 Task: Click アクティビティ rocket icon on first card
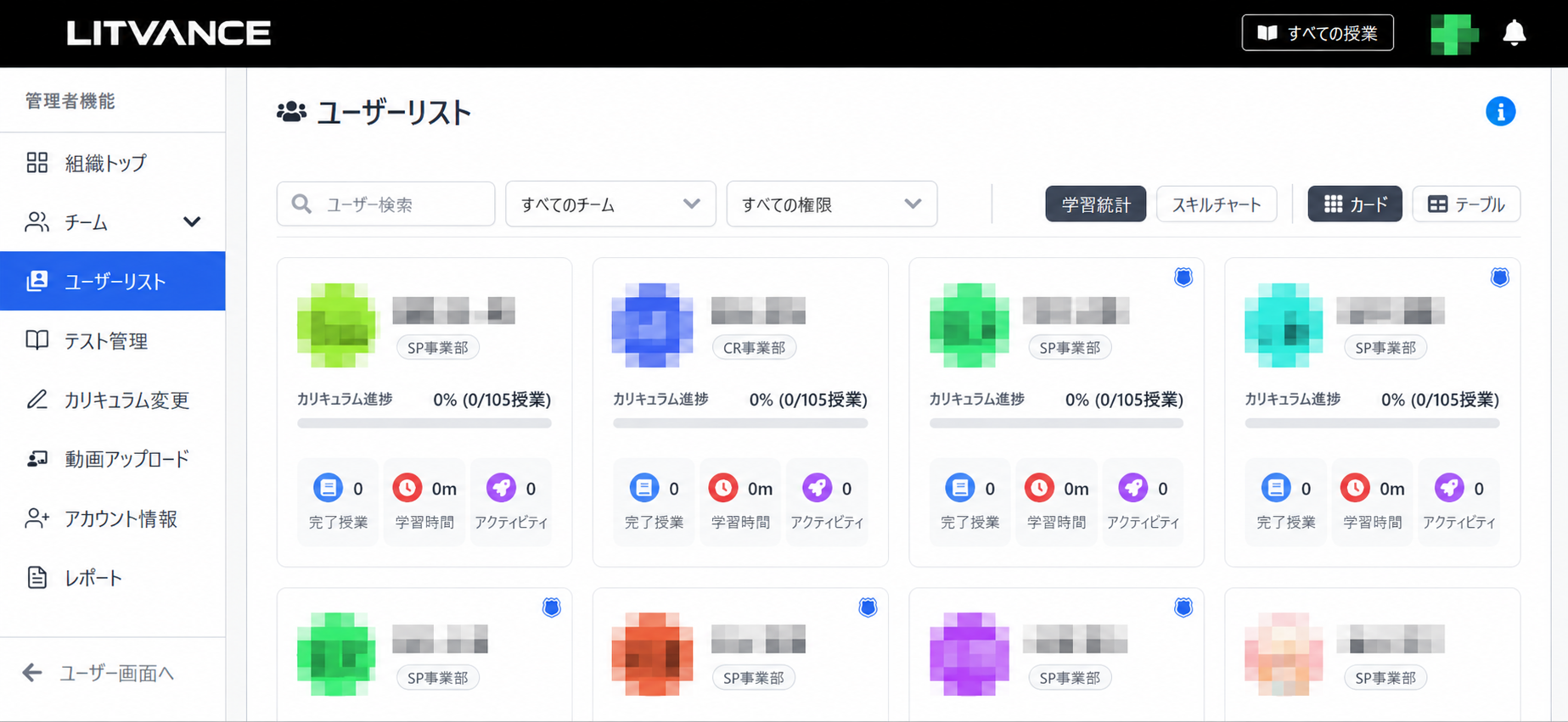coord(501,488)
